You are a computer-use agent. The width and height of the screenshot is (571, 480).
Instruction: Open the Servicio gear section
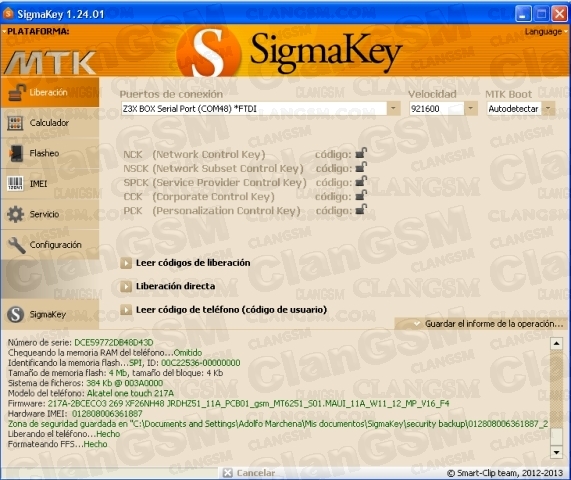click(50, 214)
